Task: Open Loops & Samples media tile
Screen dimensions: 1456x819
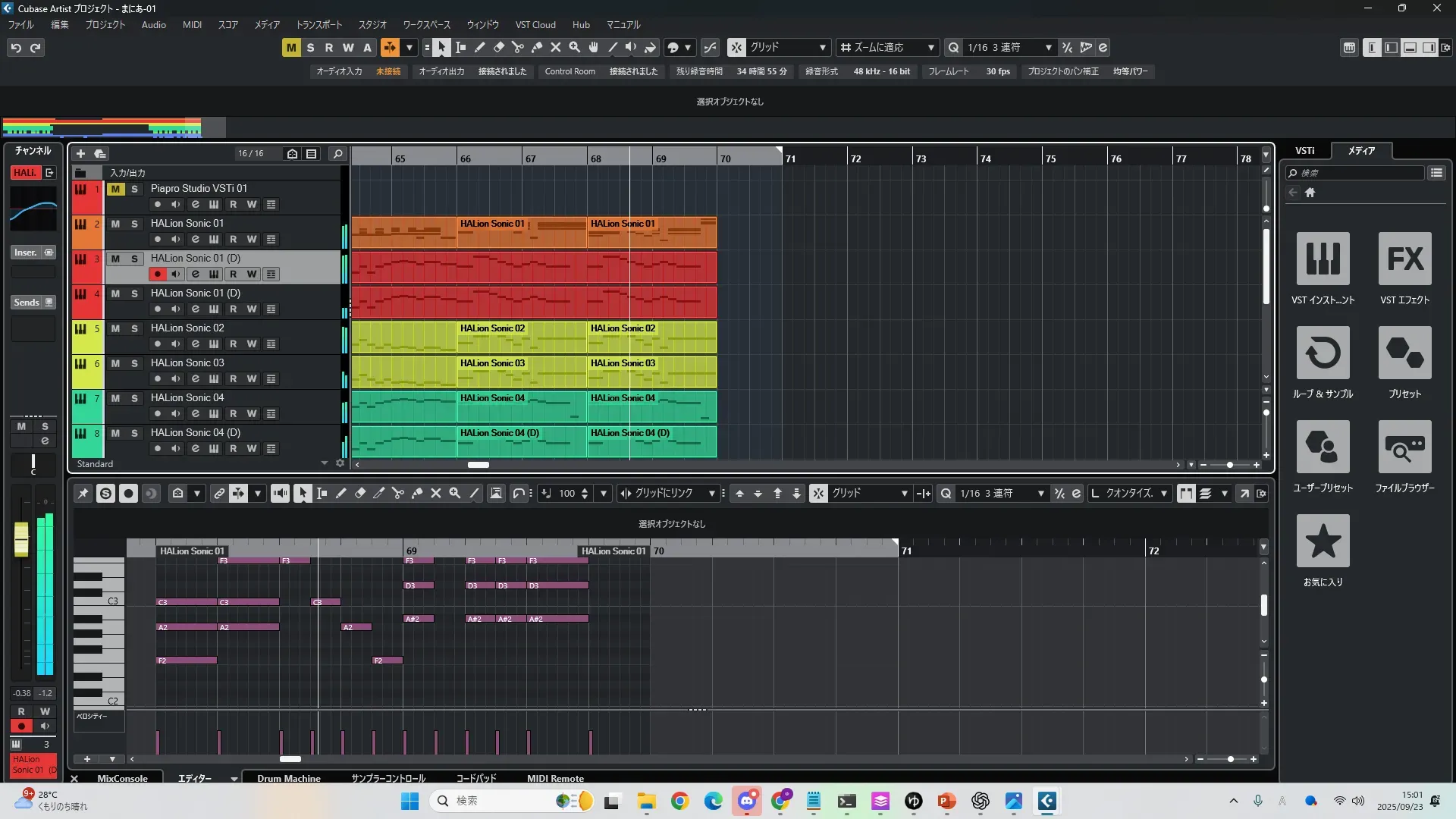Action: 1323,353
